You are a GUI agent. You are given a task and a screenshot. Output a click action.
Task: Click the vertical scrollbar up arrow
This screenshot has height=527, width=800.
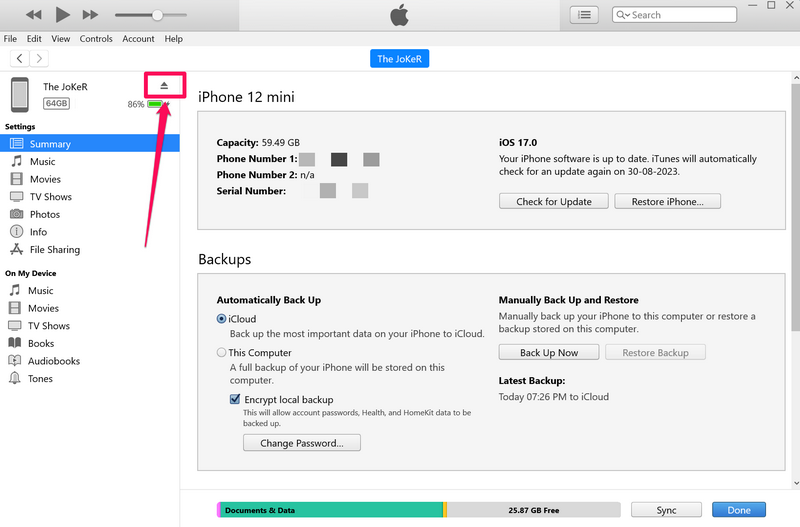pyautogui.click(x=795, y=78)
